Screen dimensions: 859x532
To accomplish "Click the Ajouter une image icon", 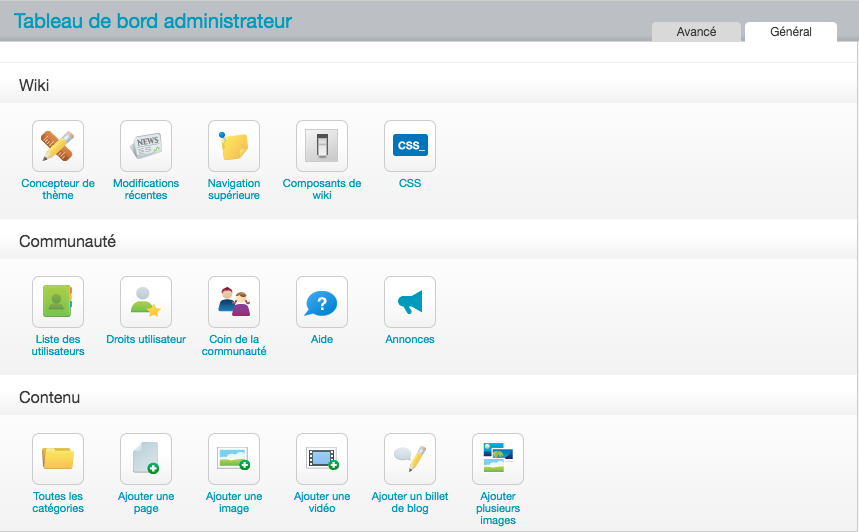I will click(x=234, y=459).
